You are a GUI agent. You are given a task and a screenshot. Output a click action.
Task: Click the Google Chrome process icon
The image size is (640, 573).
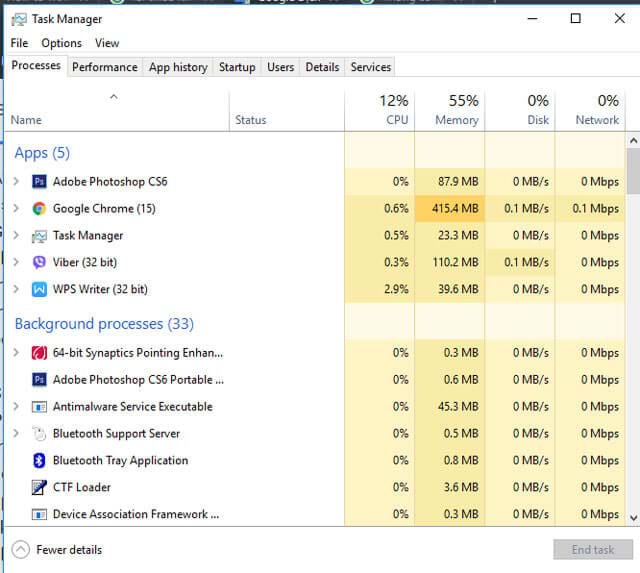click(39, 209)
